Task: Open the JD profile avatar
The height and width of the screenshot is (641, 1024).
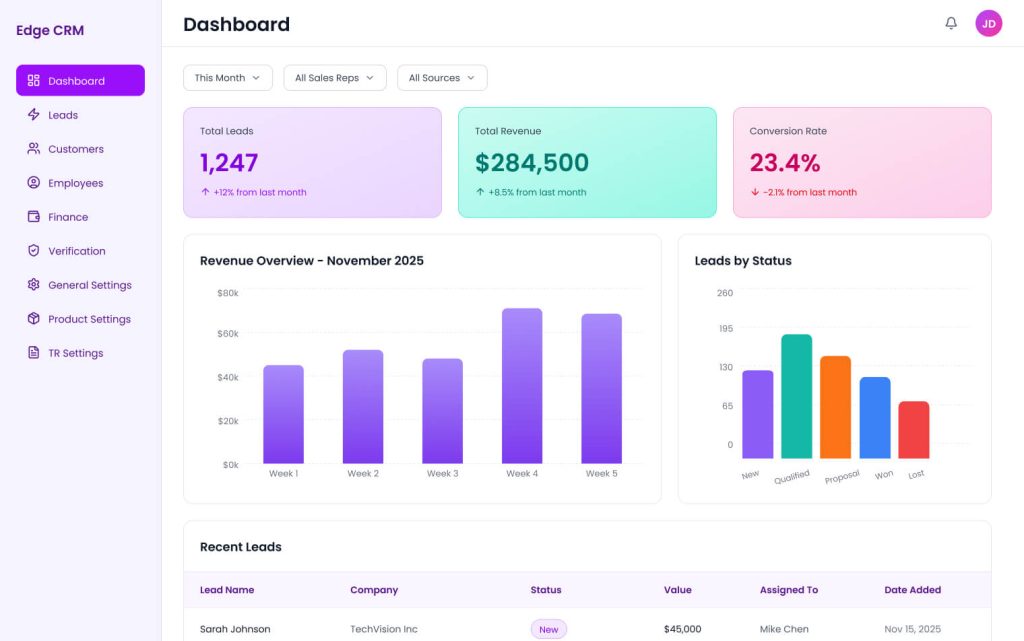Action: (x=988, y=22)
